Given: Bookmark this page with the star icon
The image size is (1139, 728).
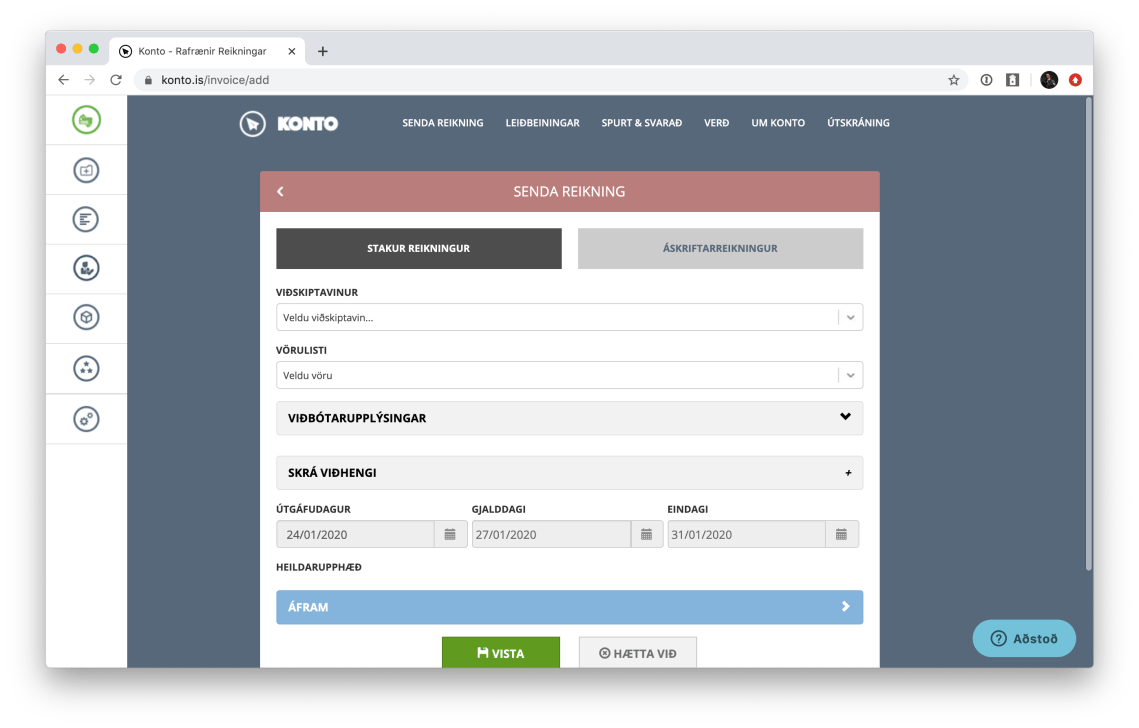Looking at the screenshot, I should (953, 80).
